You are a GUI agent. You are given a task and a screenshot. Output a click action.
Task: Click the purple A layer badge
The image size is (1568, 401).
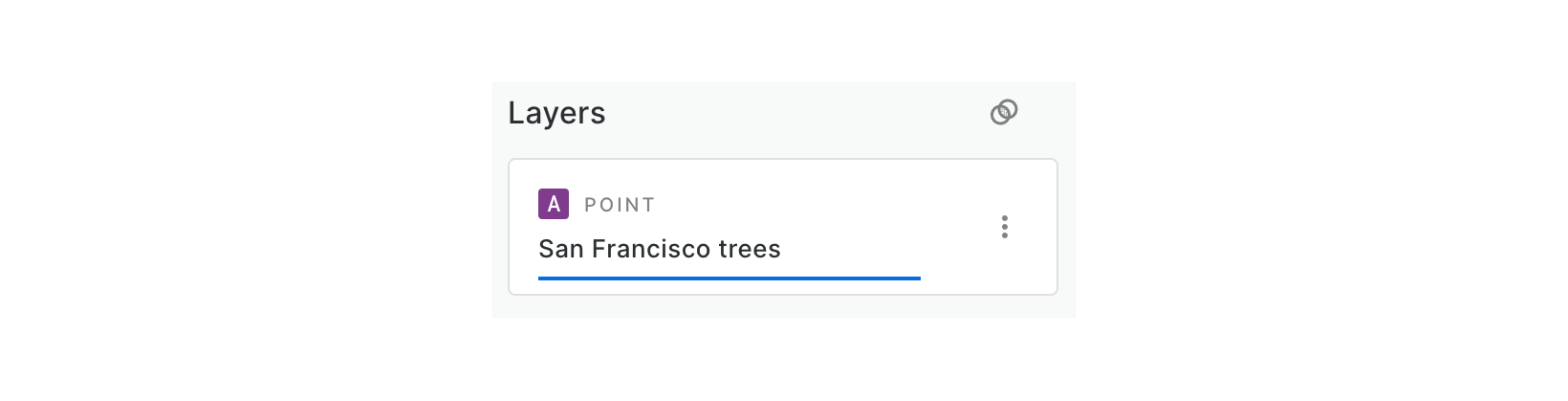coord(554,204)
